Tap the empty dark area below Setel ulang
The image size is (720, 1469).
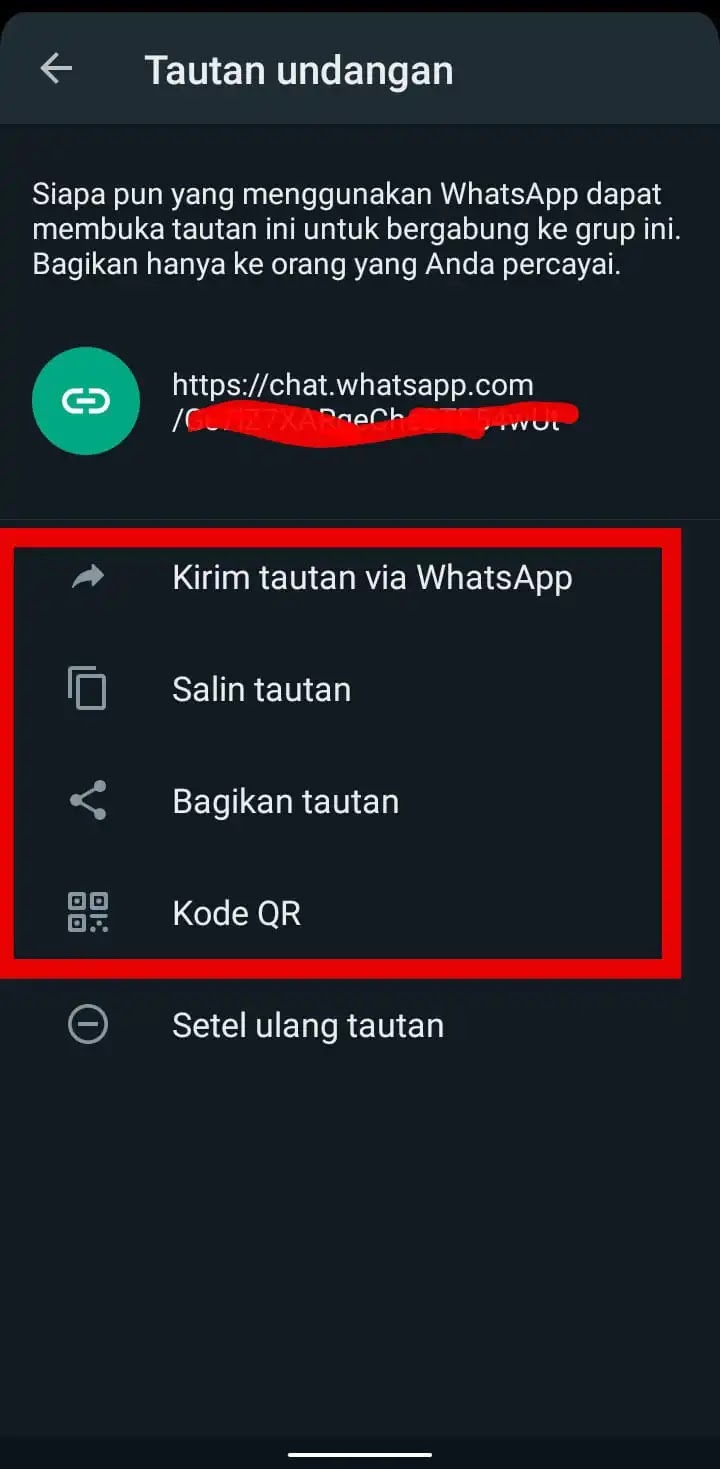coord(360,1250)
